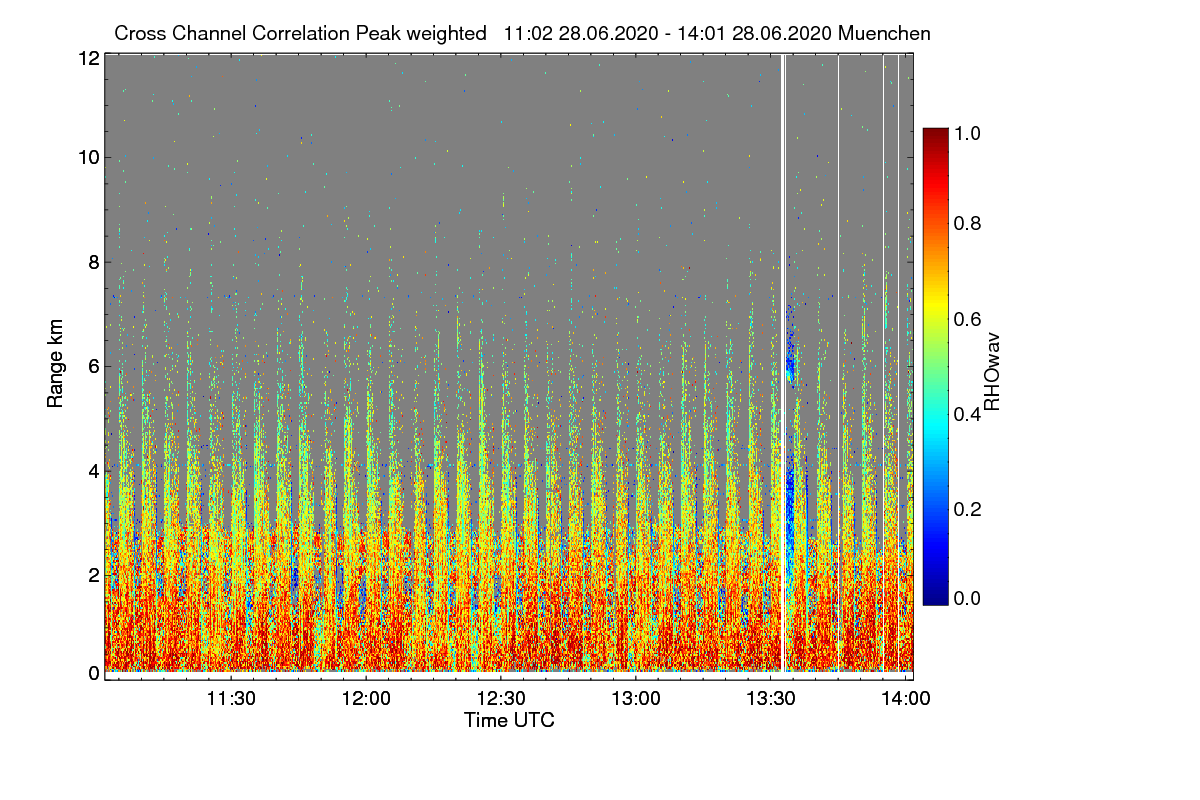Click the 12:30 time axis label
The width and height of the screenshot is (1200, 800).
pyautogui.click(x=501, y=699)
